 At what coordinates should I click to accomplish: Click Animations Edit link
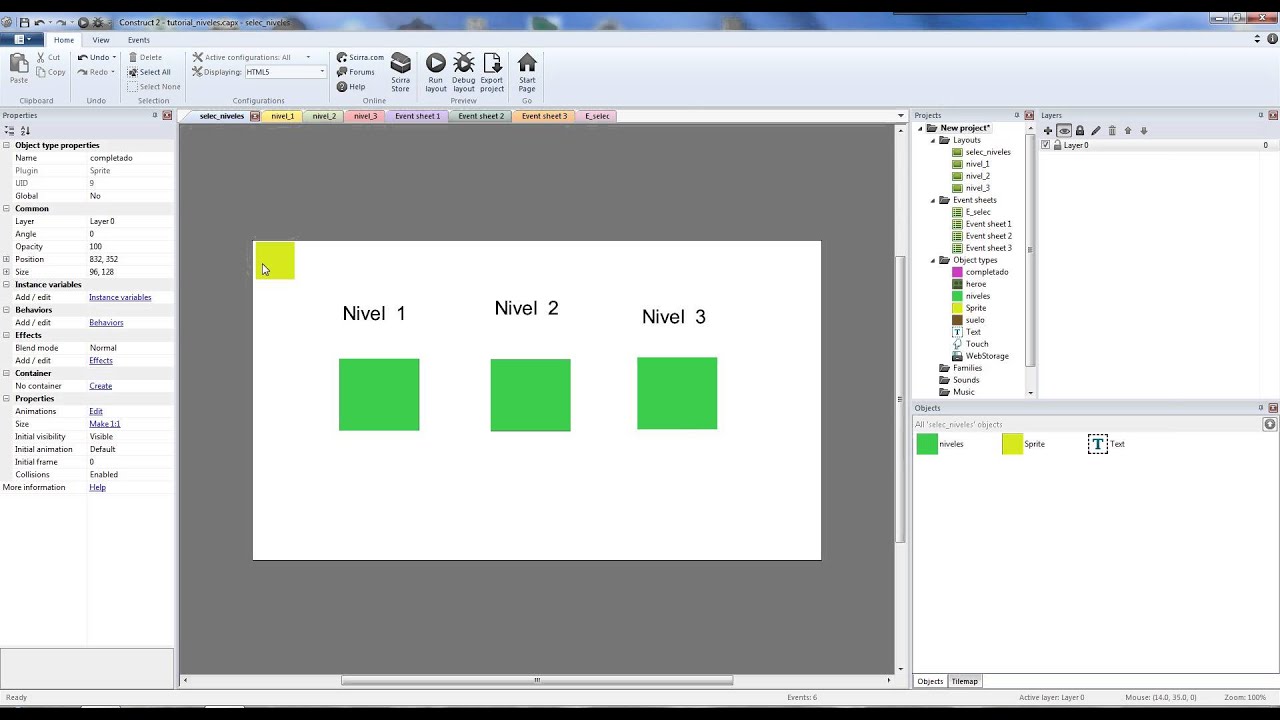pyautogui.click(x=96, y=411)
